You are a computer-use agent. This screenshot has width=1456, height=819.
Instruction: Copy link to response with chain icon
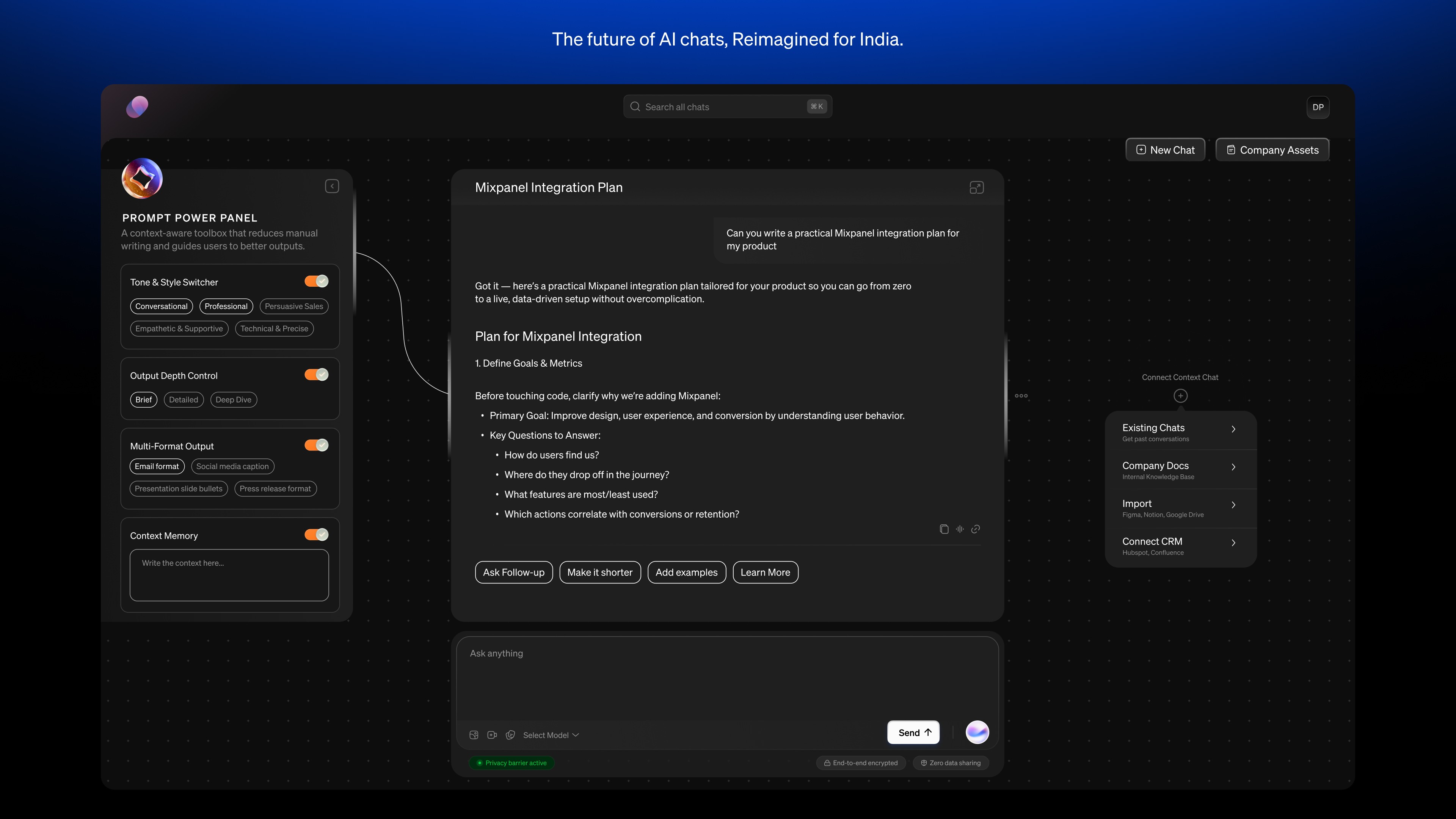976,529
